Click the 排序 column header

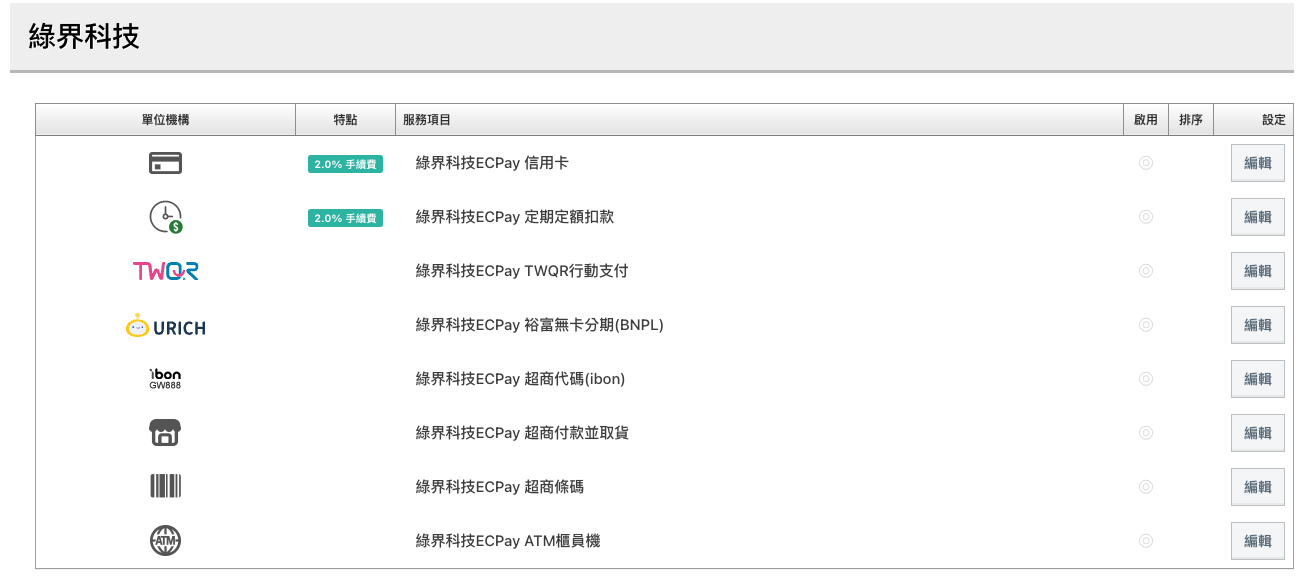coord(1191,120)
